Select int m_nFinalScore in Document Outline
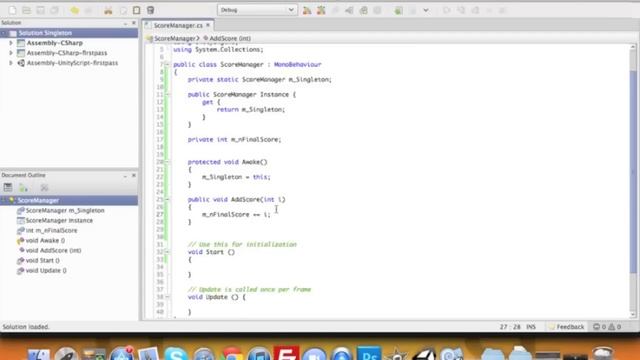640x360 pixels. tap(51, 231)
